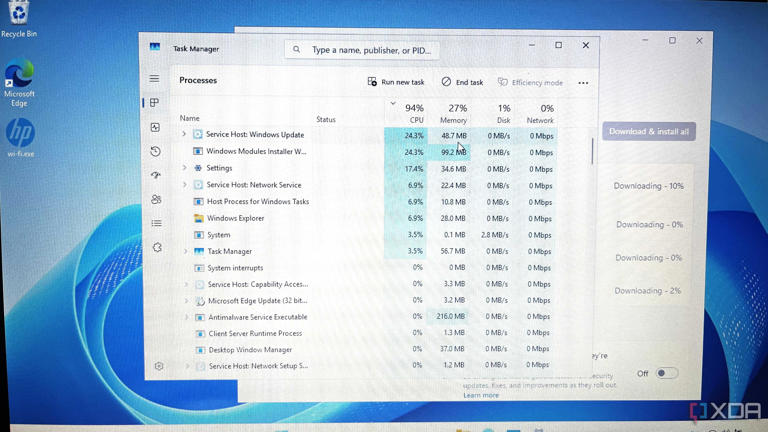
Task: Click the 216.0 MB memory cell
Action: pyautogui.click(x=450, y=316)
